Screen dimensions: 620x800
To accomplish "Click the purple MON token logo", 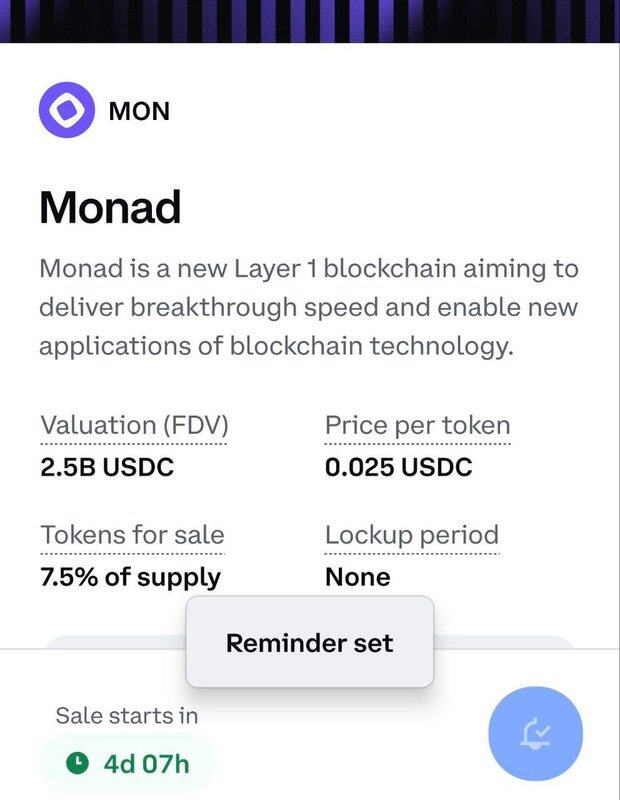I will coord(67,109).
